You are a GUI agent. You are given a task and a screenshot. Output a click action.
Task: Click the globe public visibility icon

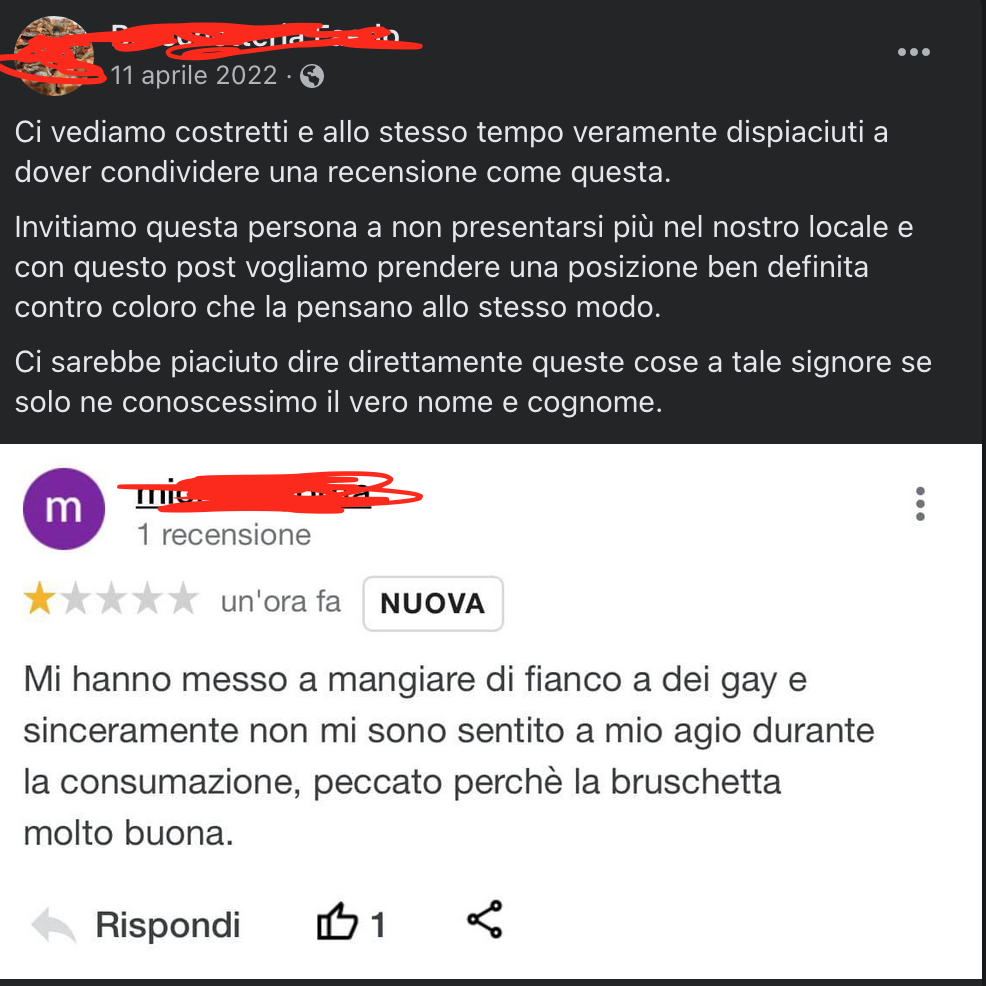(312, 76)
